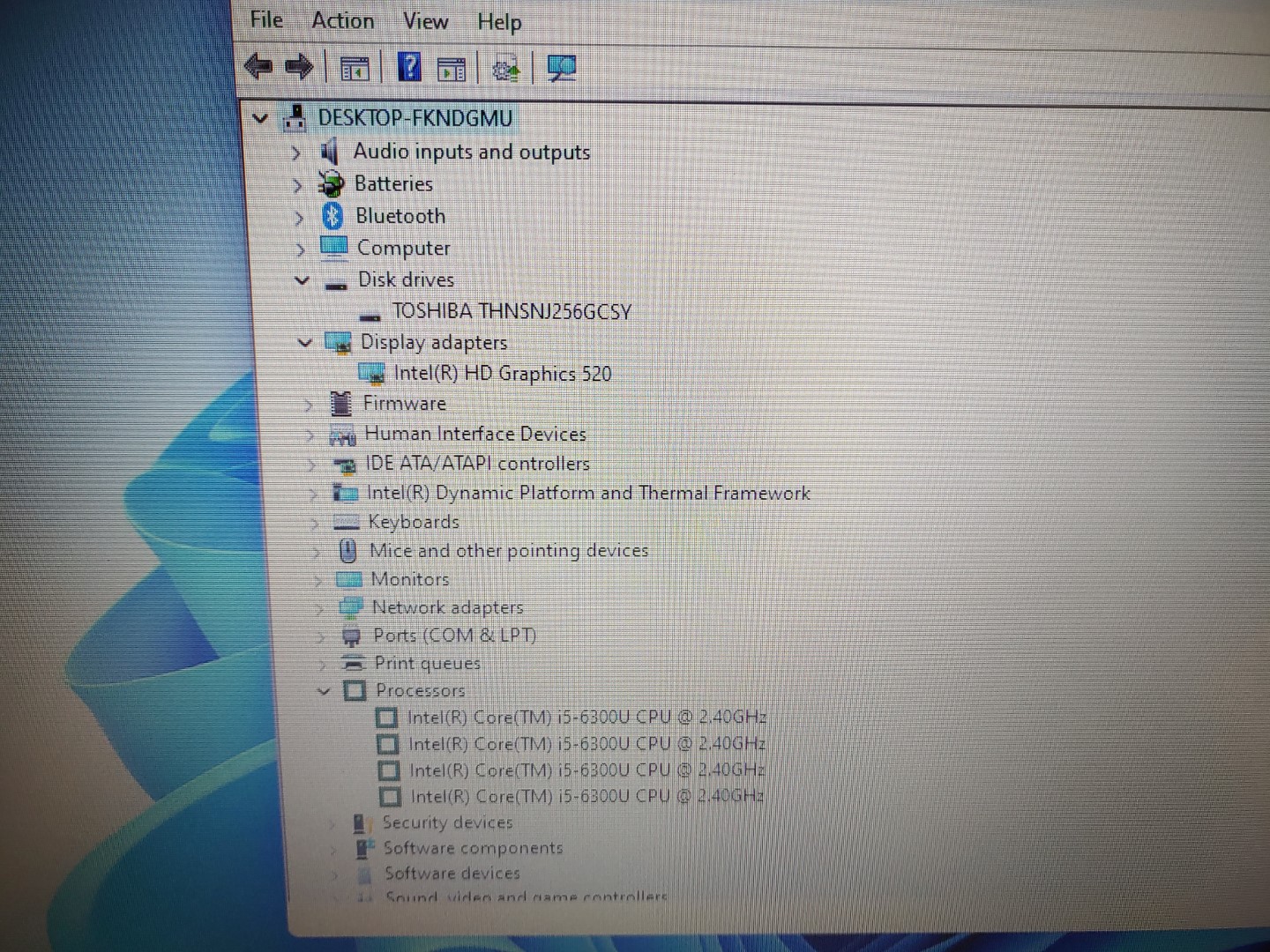
Task: Expand the Bluetooth category
Action: [x=299, y=218]
